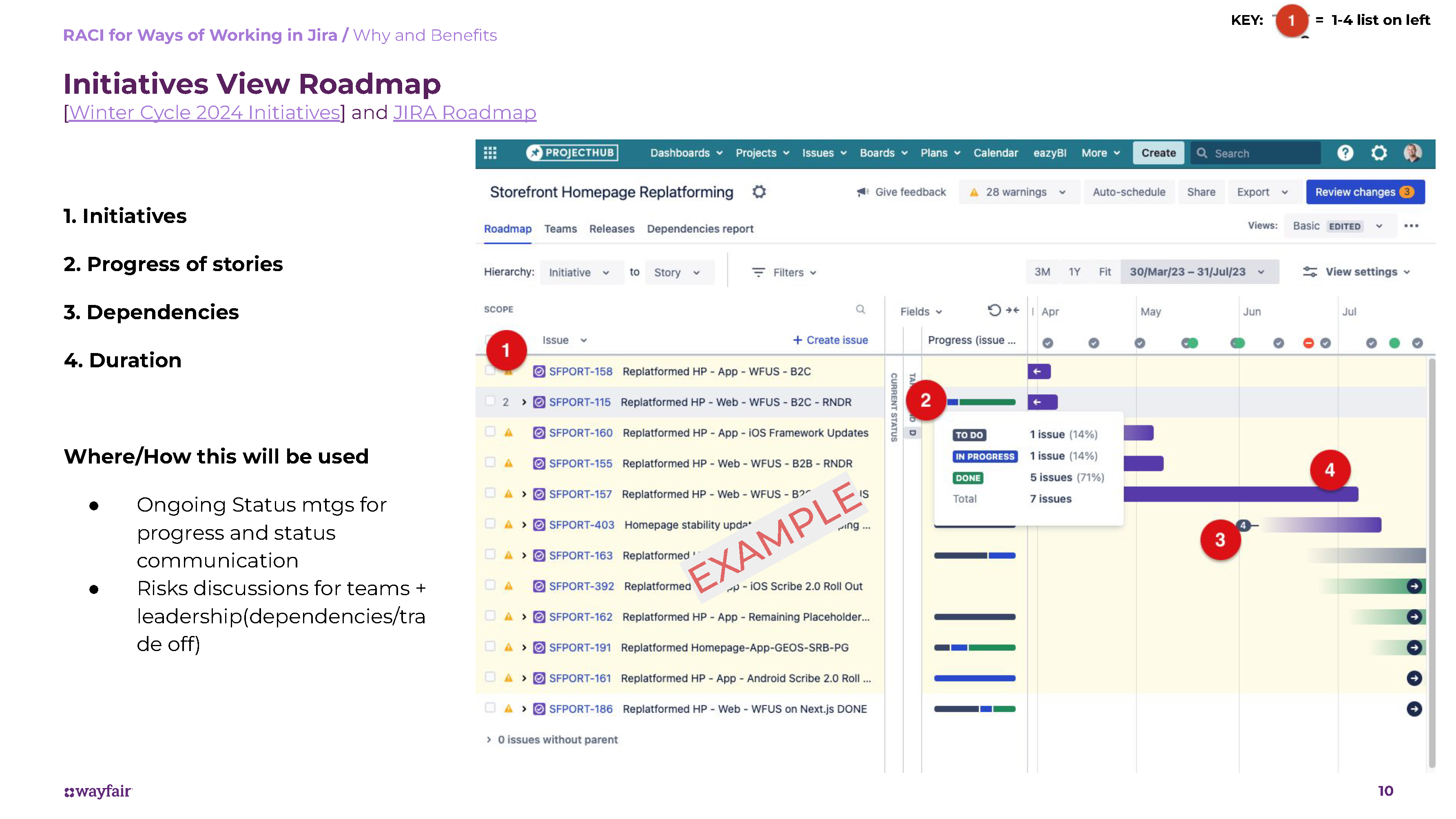
Task: Click the scope search magnifier icon
Action: tap(860, 309)
